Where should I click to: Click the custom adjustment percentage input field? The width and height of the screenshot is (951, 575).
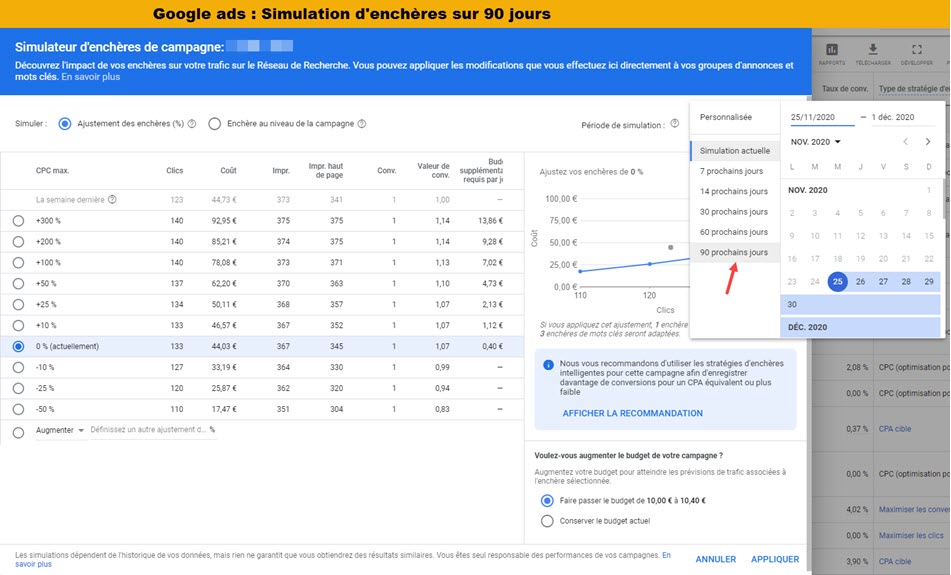coord(152,430)
